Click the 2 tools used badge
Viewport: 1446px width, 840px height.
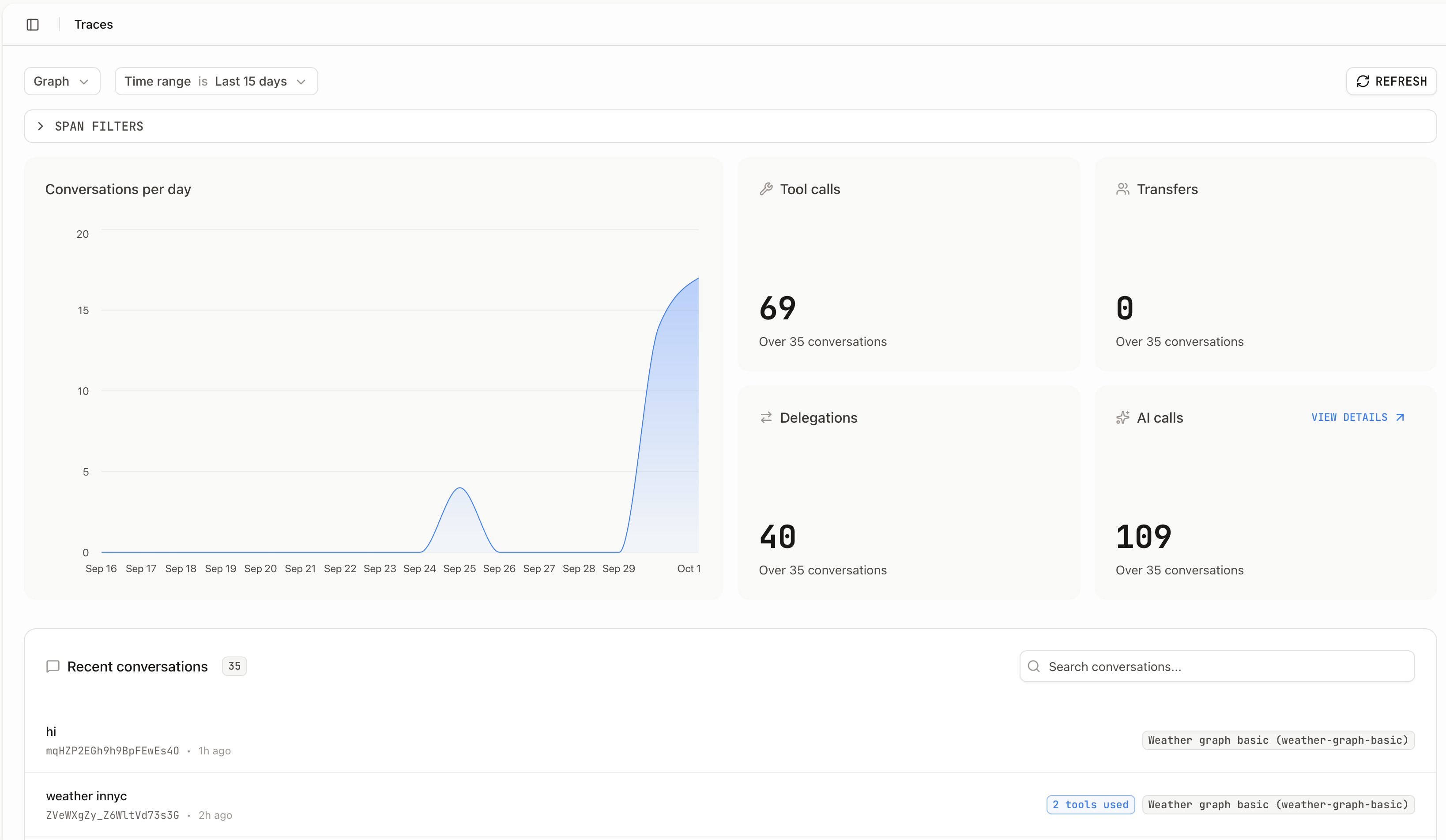[x=1090, y=804]
